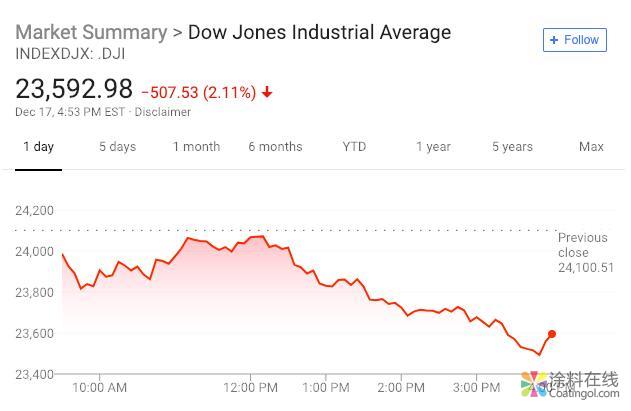Click the 12:00 PM axis label
This screenshot has width=631, height=411.
(250, 388)
